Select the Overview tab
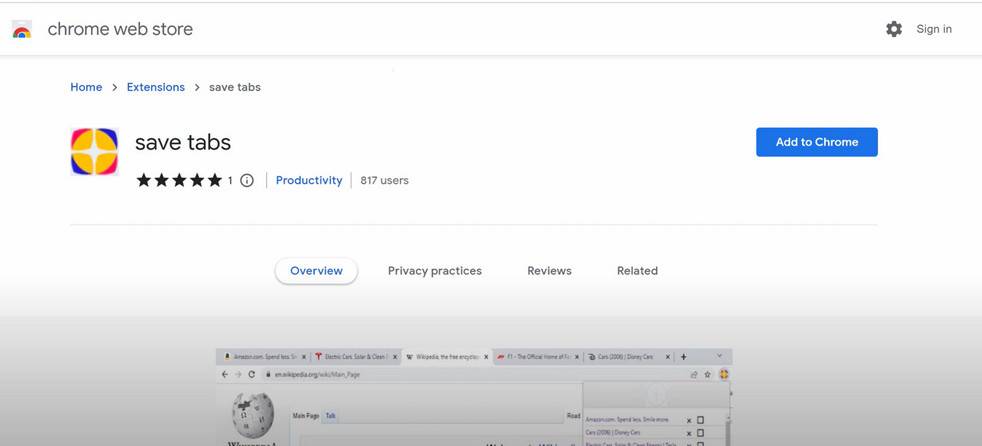Viewport: 982px width, 446px height. [x=316, y=271]
